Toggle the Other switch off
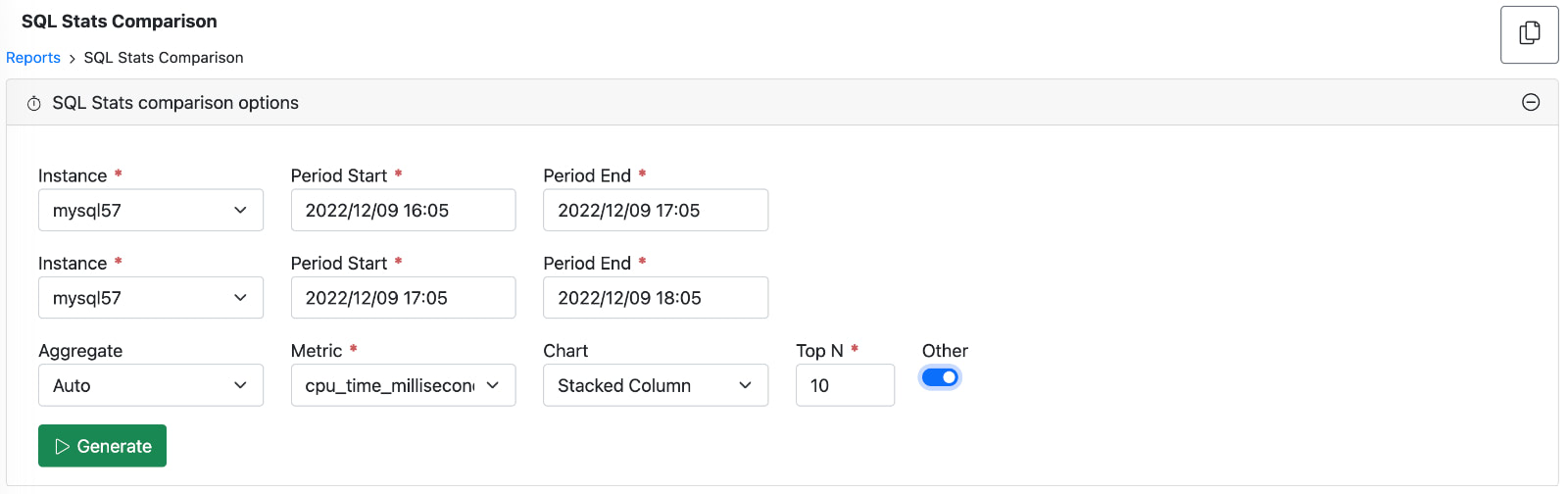 coord(940,377)
